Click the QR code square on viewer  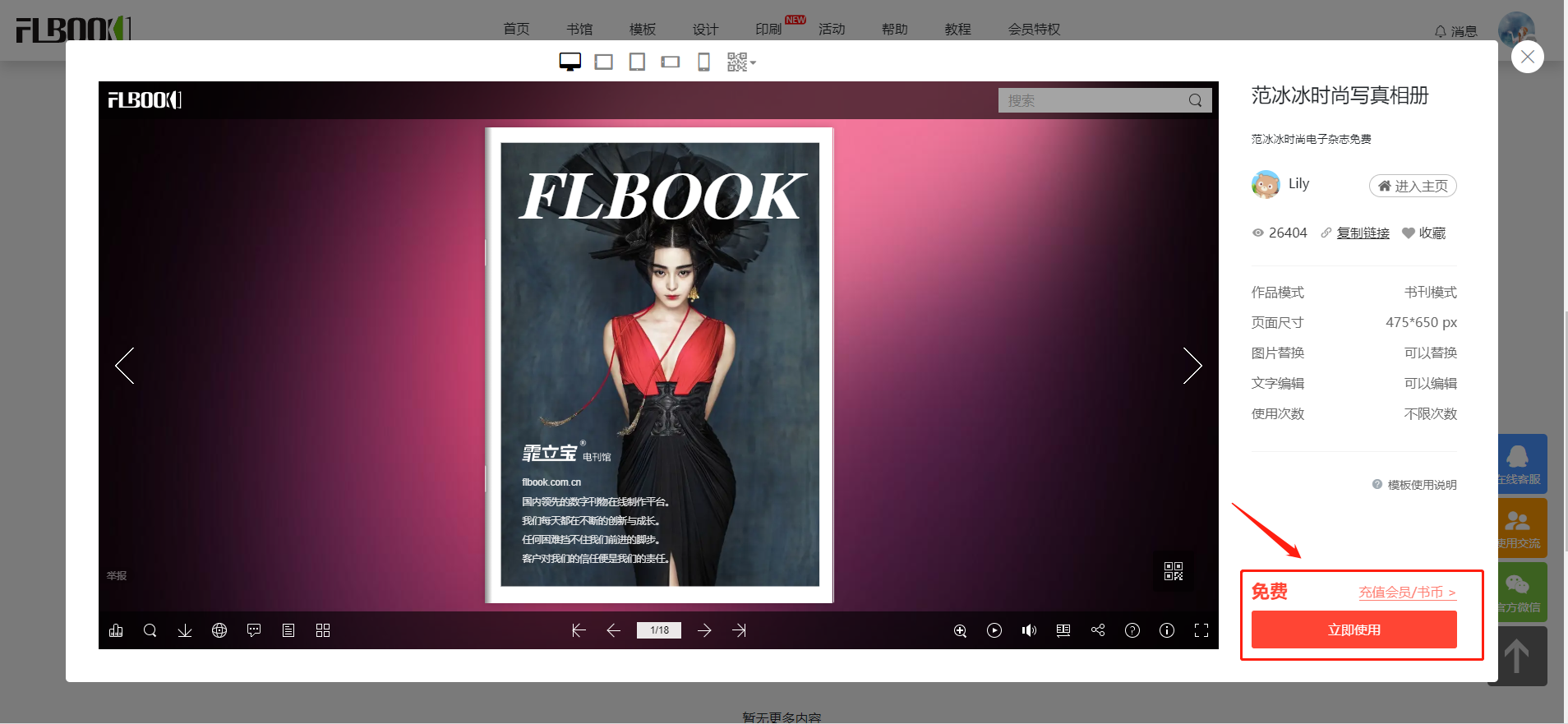(1174, 571)
